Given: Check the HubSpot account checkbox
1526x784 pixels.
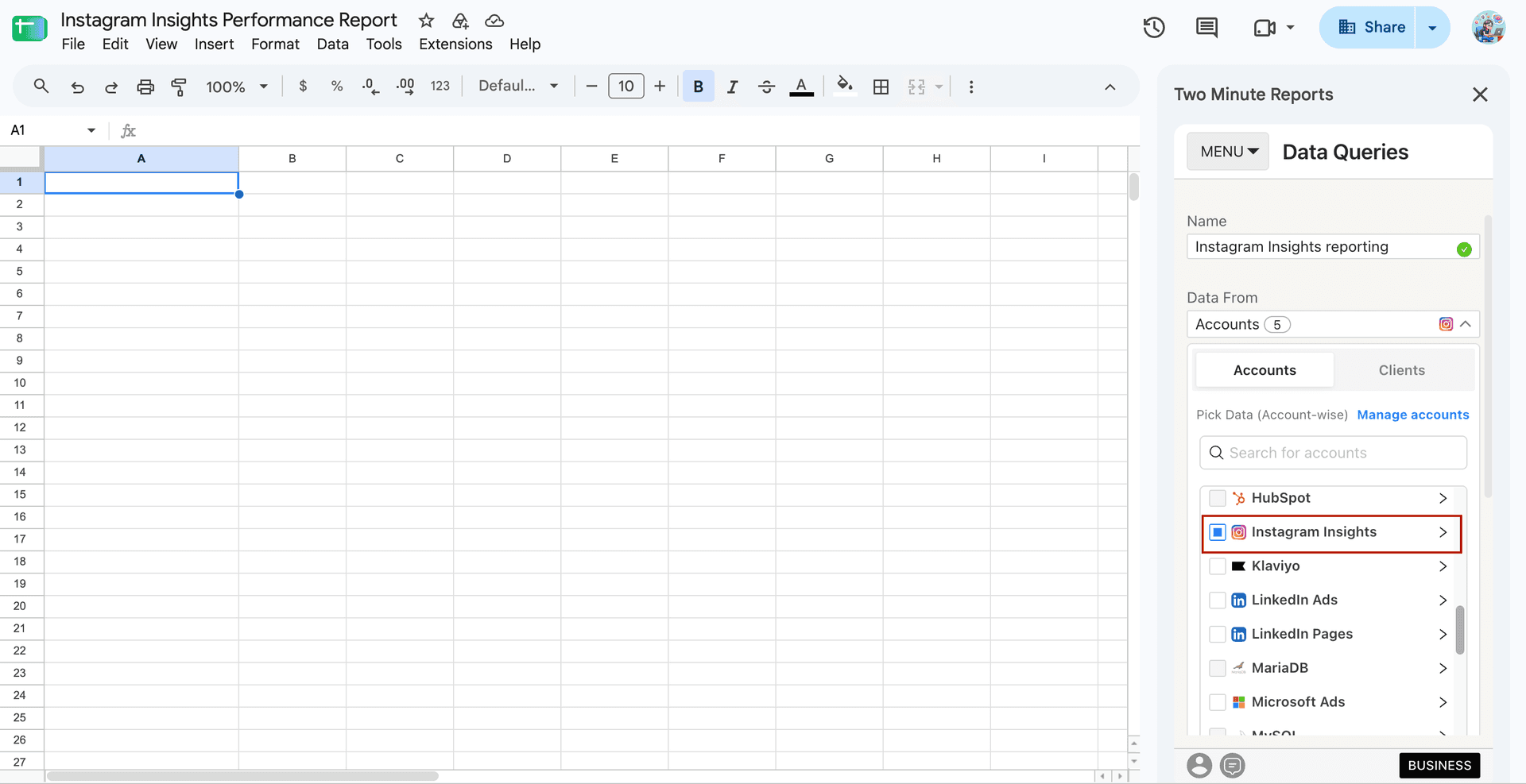Looking at the screenshot, I should (1217, 498).
